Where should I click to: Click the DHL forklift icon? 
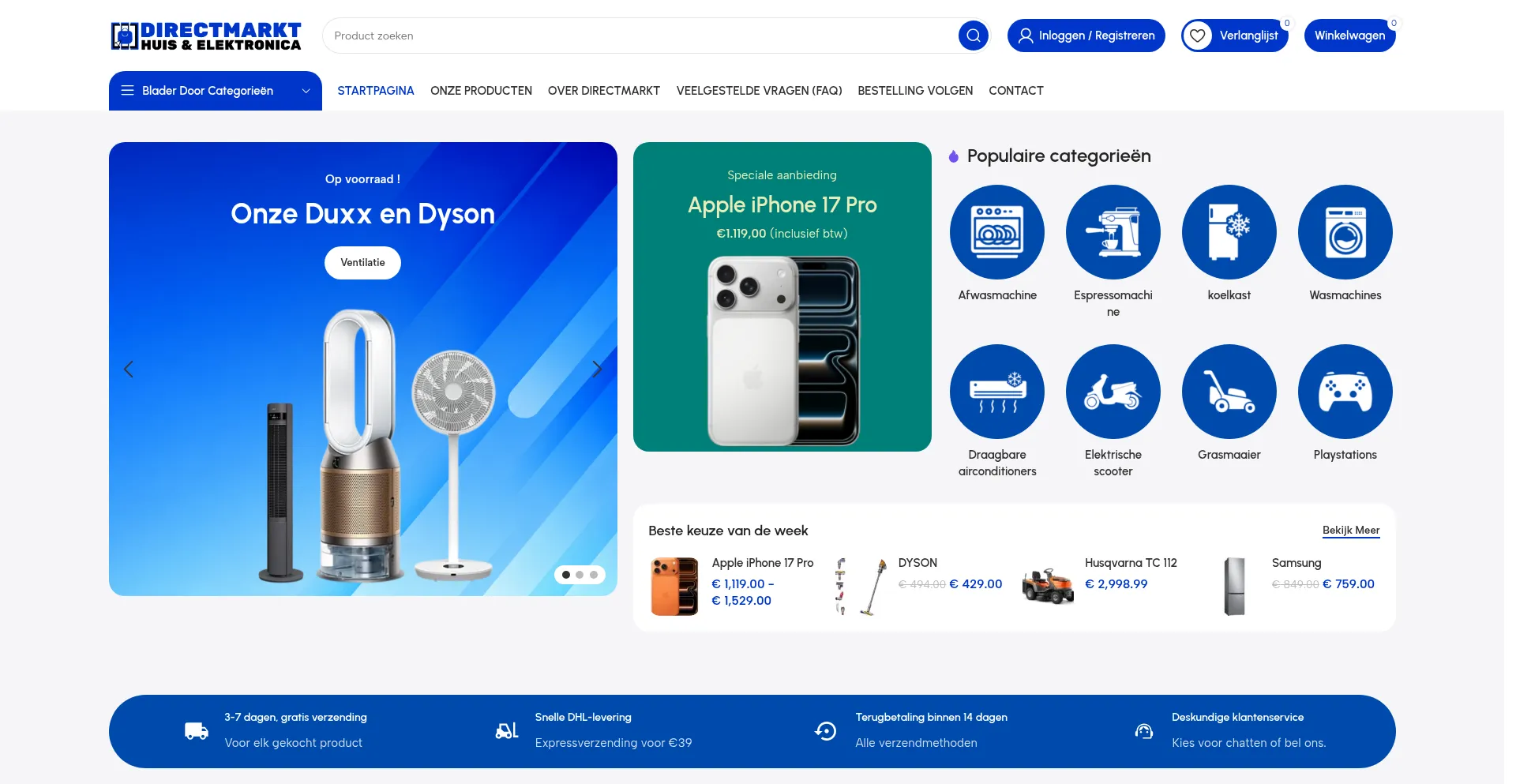[x=507, y=731]
